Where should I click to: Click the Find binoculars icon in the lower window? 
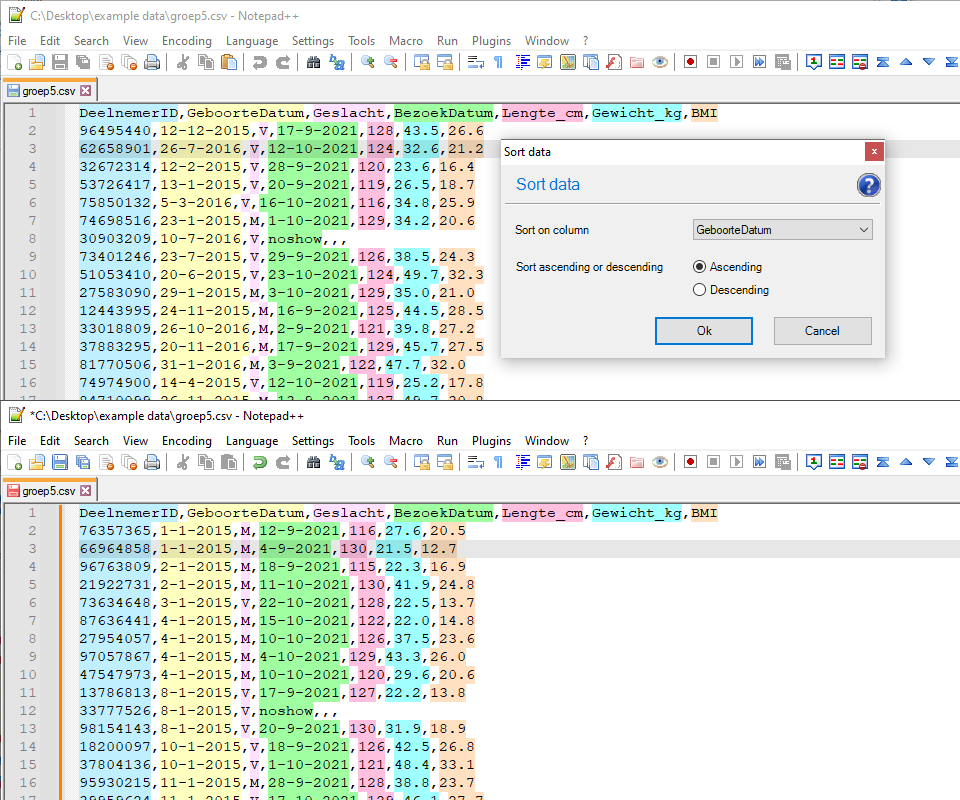[x=313, y=462]
